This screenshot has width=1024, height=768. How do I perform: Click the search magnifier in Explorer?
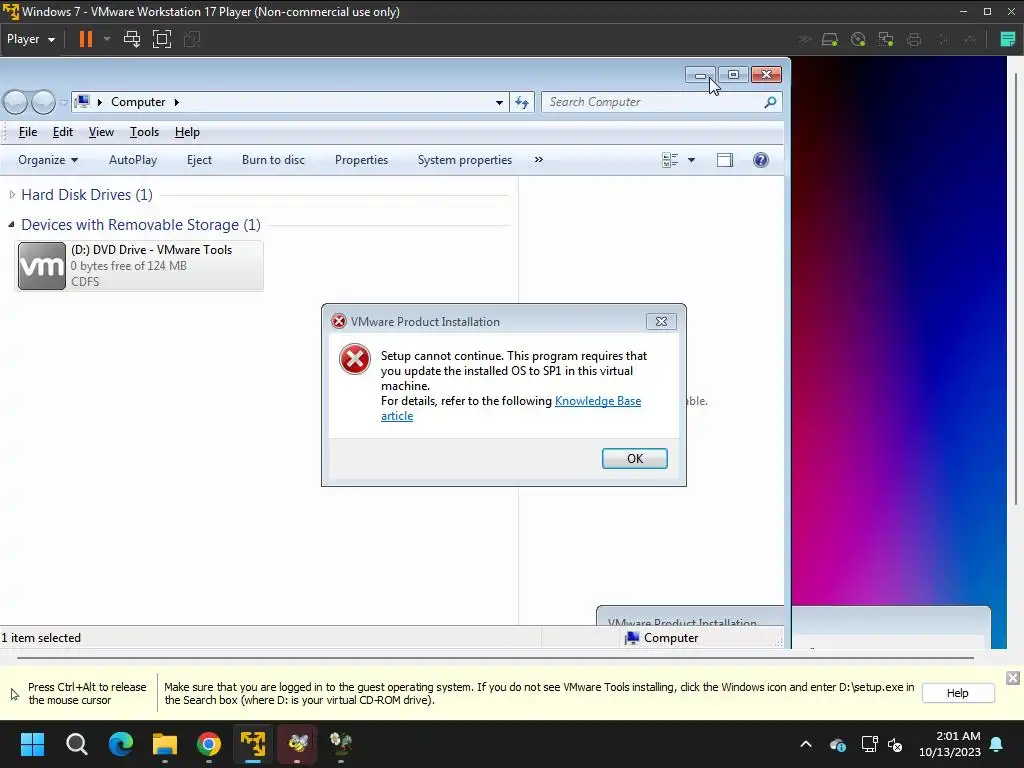(x=771, y=102)
